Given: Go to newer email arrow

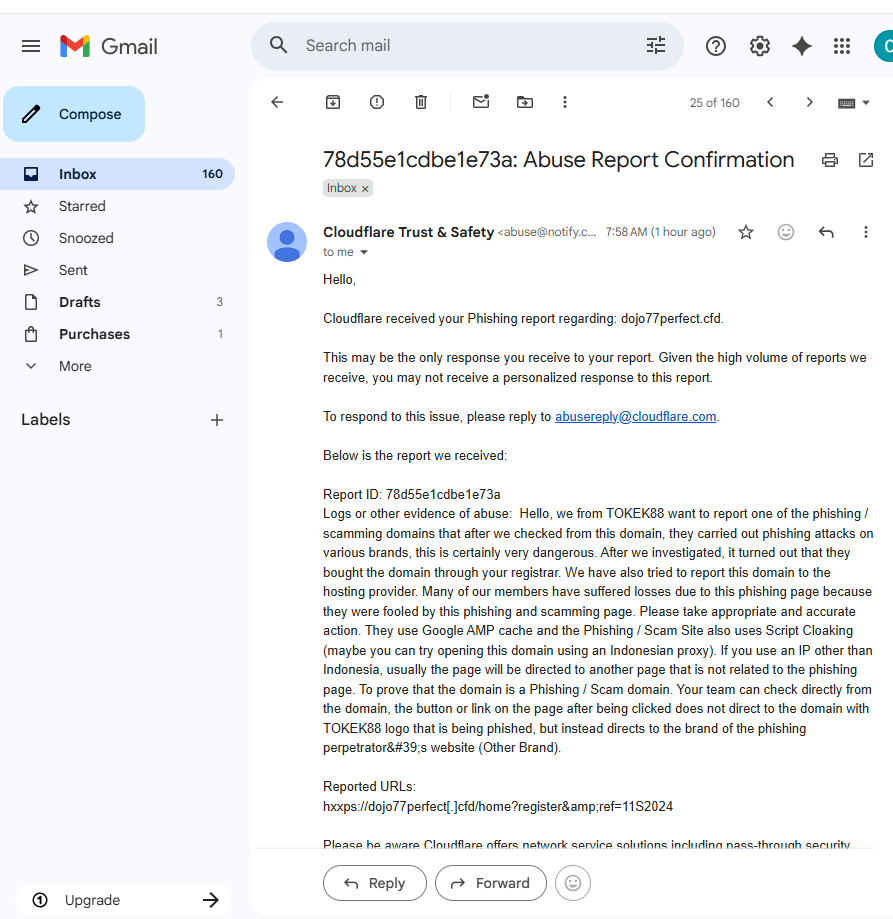Looking at the screenshot, I should pyautogui.click(x=771, y=102).
